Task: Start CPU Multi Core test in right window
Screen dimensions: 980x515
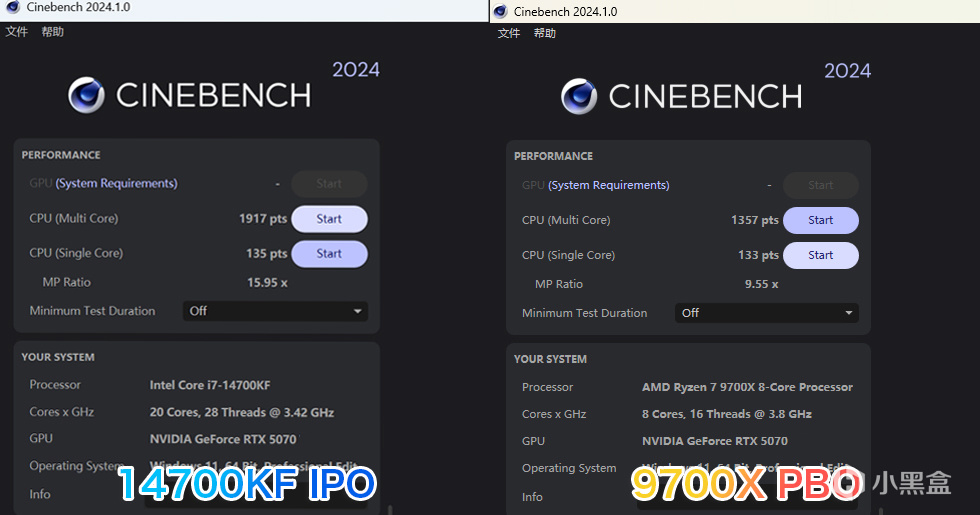Action: [821, 220]
